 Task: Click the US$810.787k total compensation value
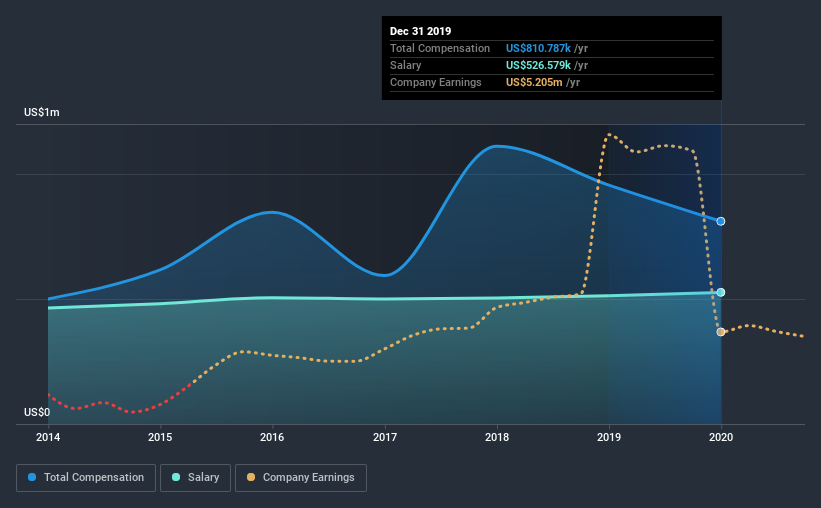538,48
